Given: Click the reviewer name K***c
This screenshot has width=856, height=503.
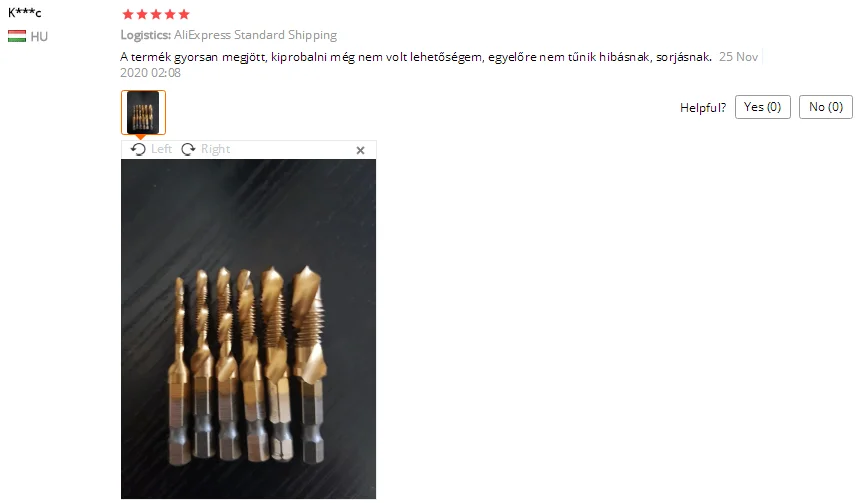Looking at the screenshot, I should click(25, 13).
